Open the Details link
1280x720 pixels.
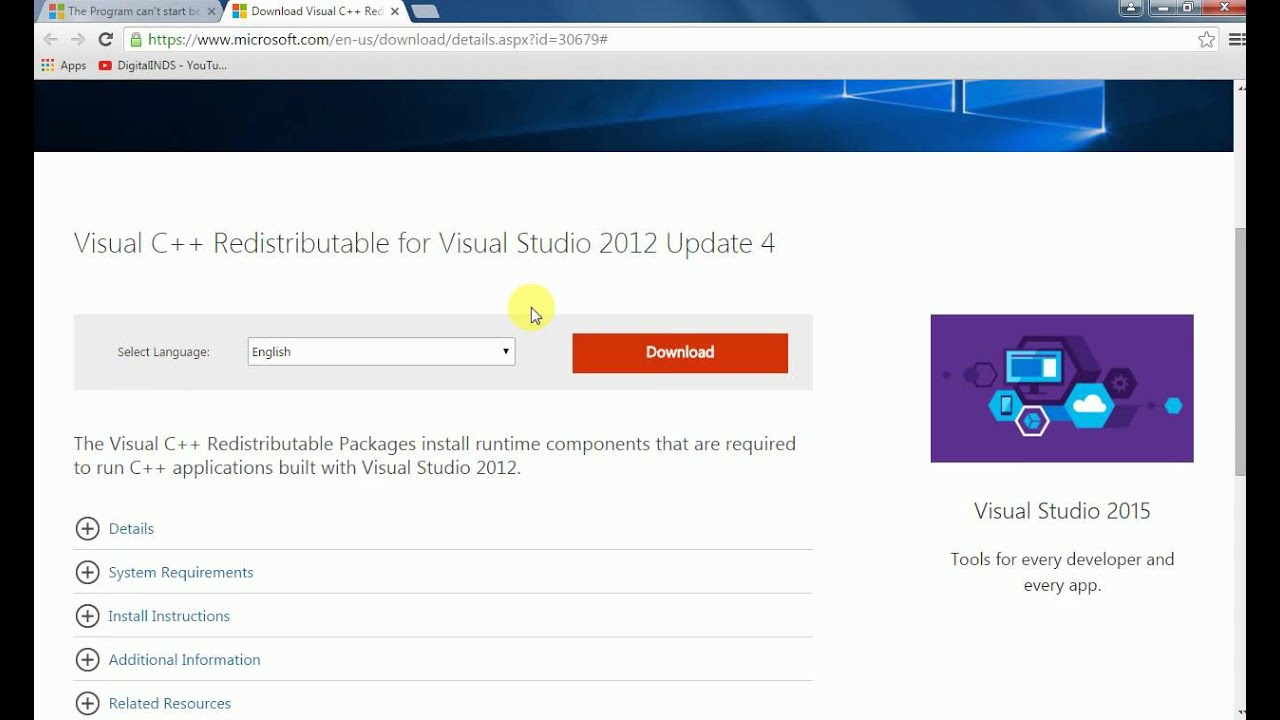pos(131,529)
